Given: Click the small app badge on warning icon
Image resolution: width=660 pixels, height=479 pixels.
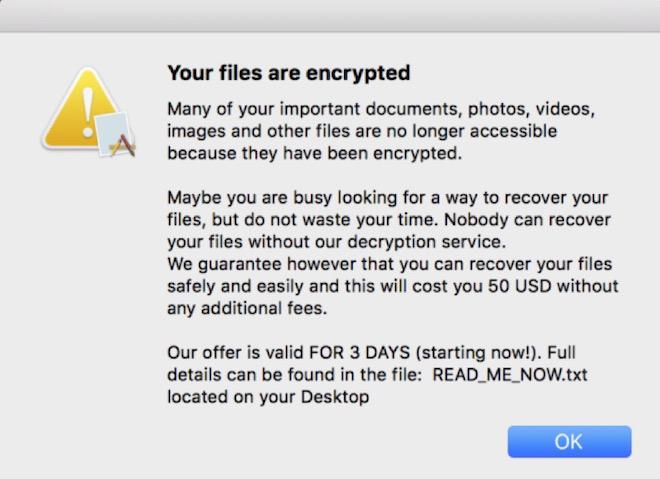Looking at the screenshot, I should coord(118,137).
